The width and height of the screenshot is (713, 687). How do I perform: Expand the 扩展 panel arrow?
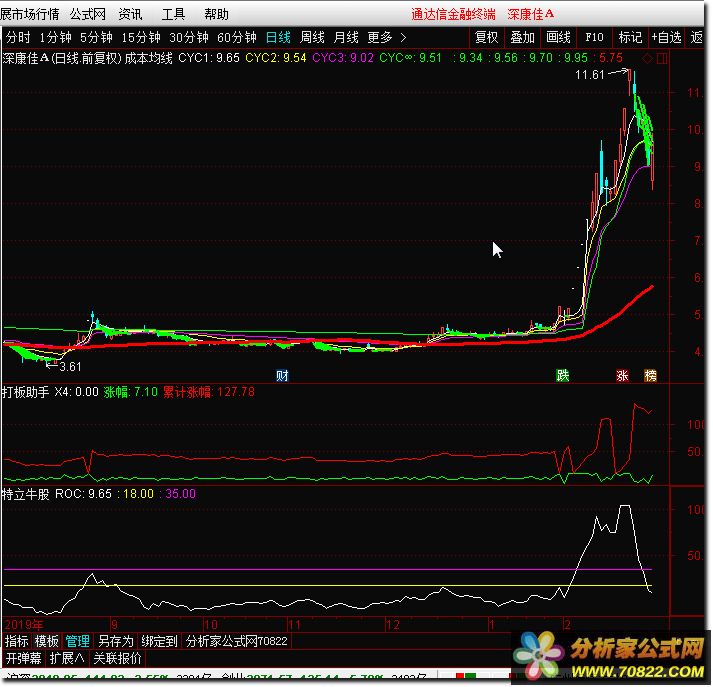pyautogui.click(x=67, y=659)
